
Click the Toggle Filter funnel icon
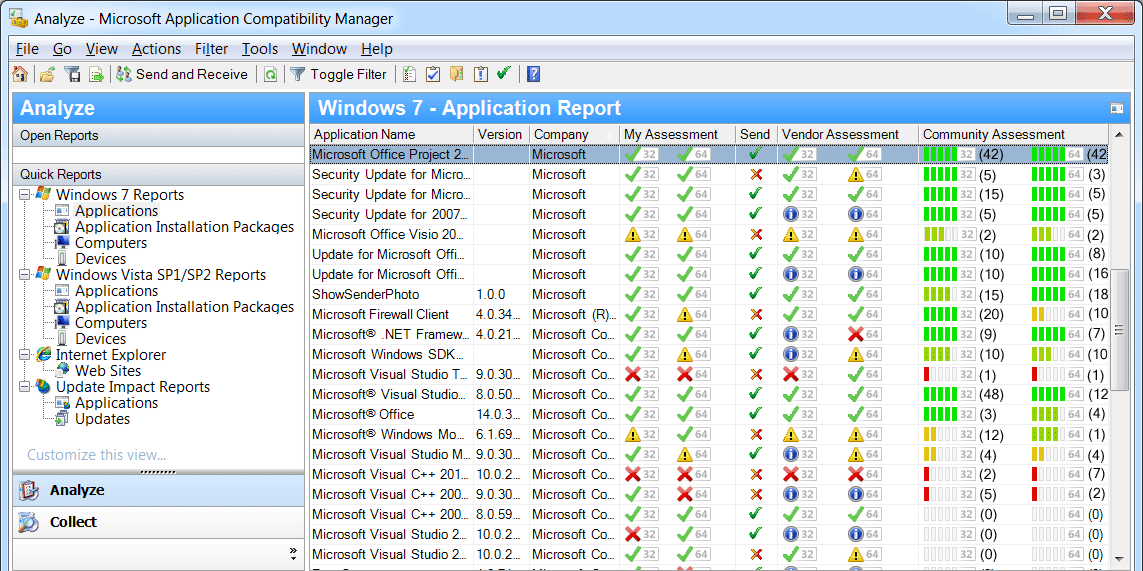coord(297,74)
